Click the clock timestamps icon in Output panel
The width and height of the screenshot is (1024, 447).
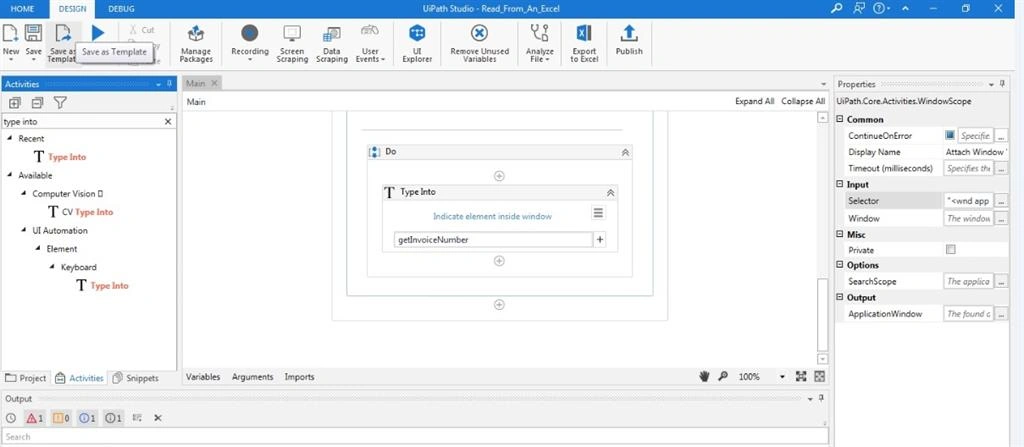(10, 418)
